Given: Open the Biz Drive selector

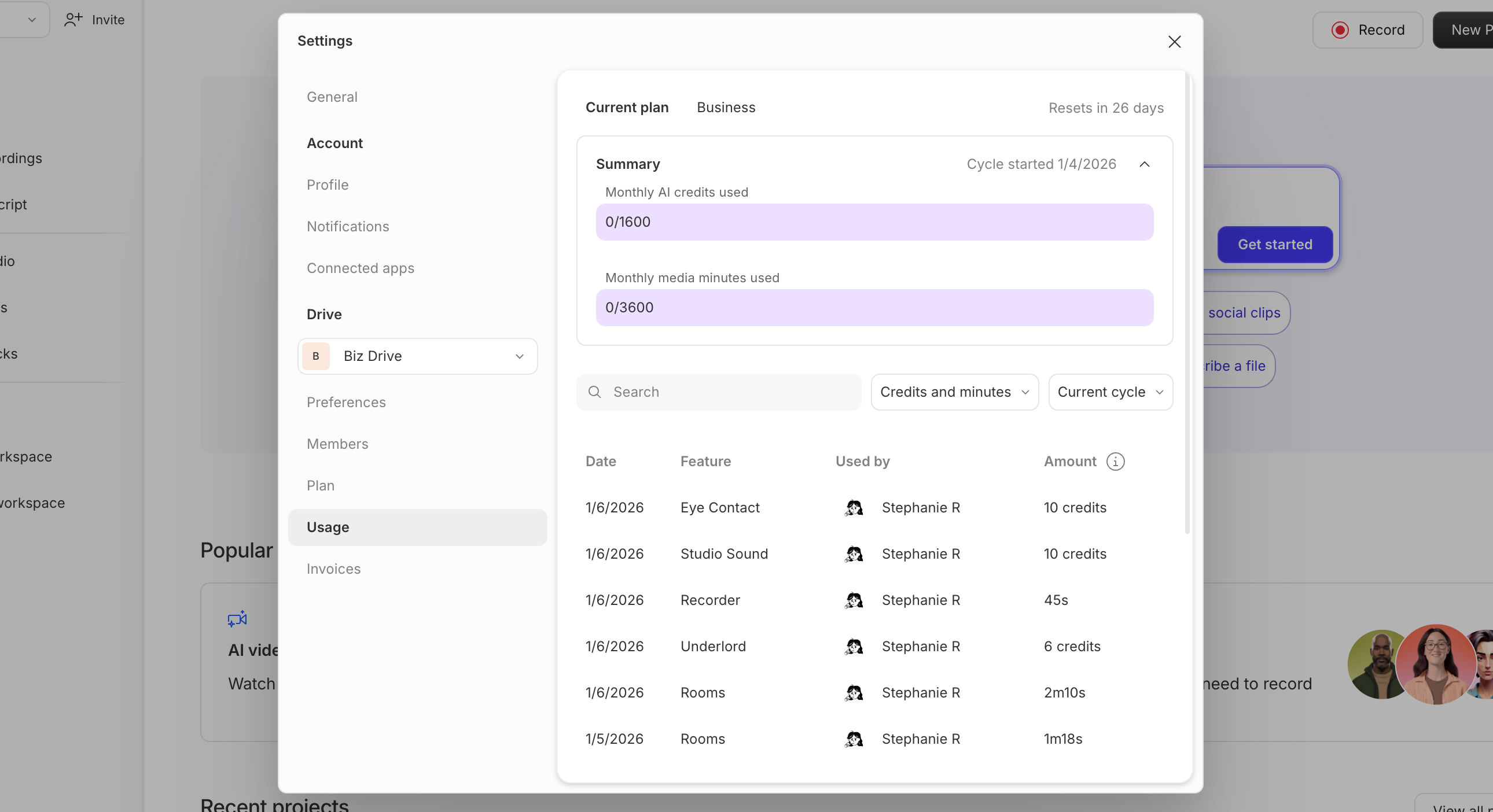Looking at the screenshot, I should [x=417, y=356].
